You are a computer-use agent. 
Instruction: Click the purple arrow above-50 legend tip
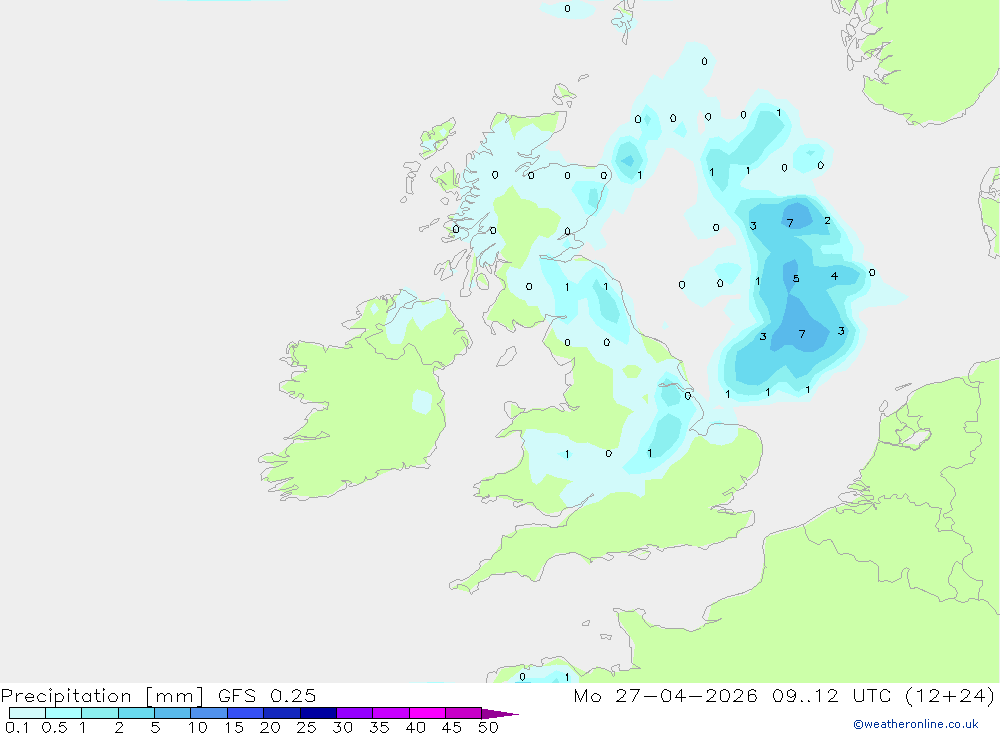point(499,713)
